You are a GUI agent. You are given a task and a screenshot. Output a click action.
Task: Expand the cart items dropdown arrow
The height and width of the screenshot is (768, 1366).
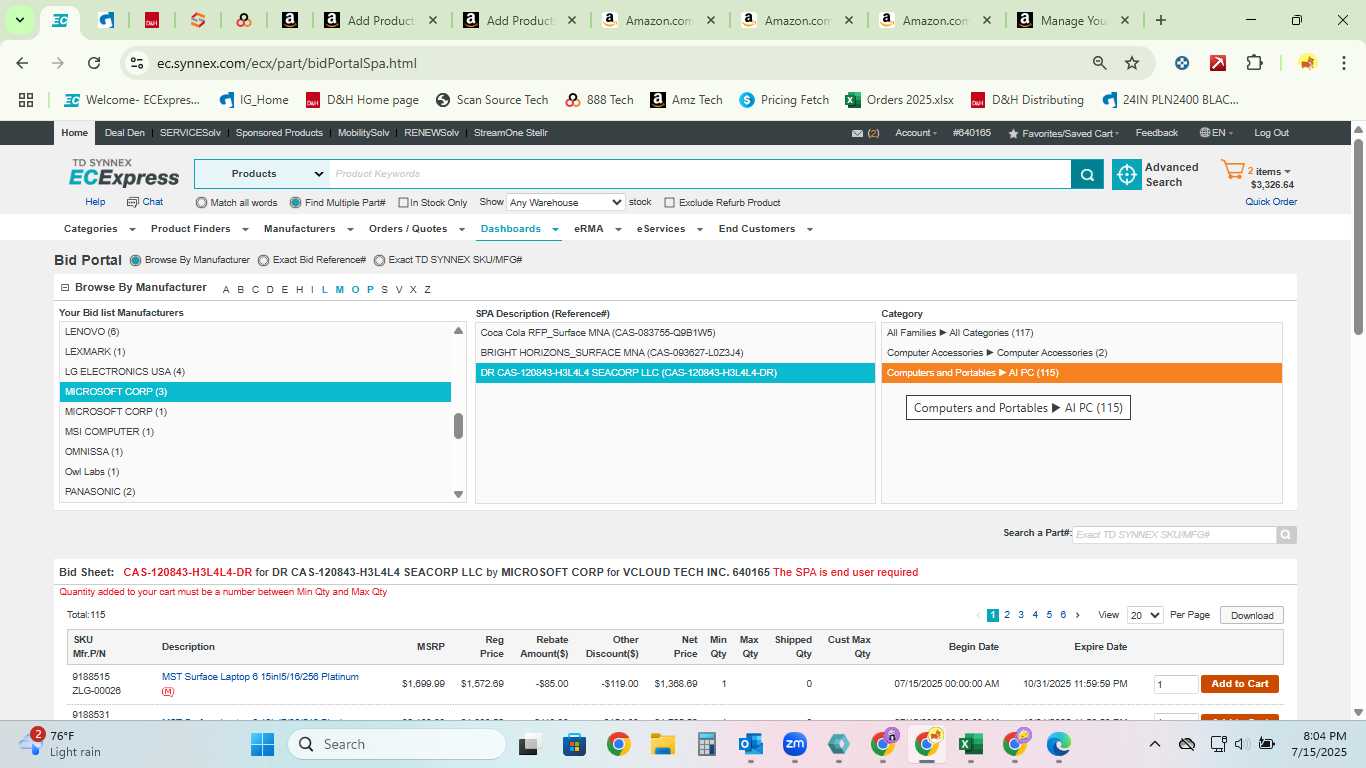pos(1287,172)
